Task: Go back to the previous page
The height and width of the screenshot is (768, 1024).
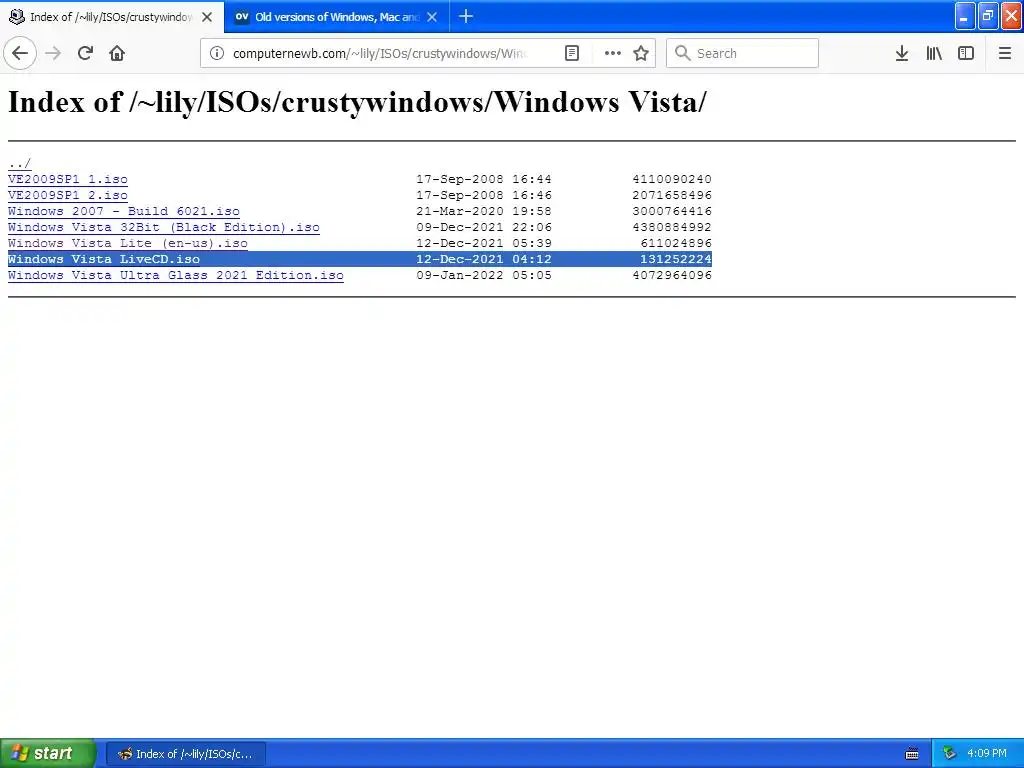Action: click(20, 54)
